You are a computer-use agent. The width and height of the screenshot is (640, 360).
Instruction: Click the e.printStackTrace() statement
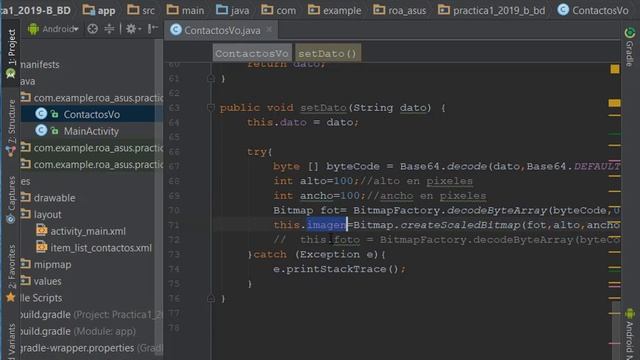point(339,269)
